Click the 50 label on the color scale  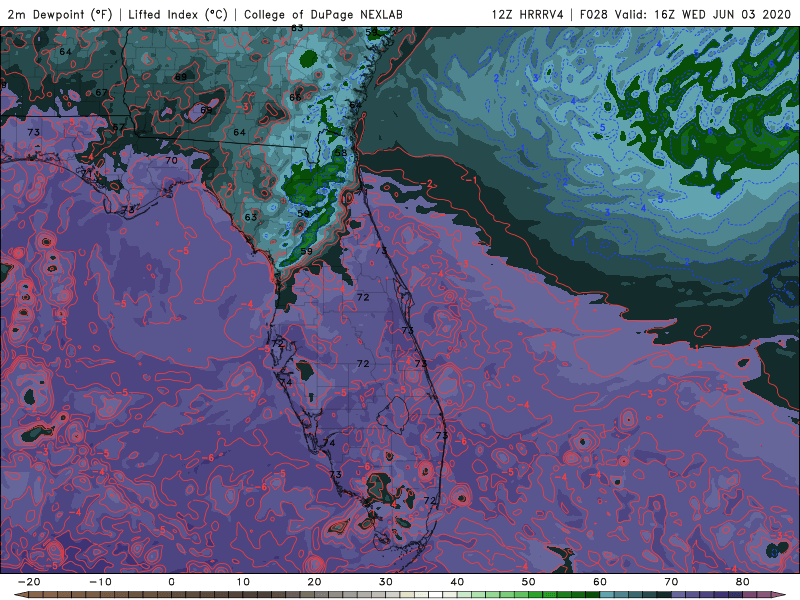pos(529,582)
